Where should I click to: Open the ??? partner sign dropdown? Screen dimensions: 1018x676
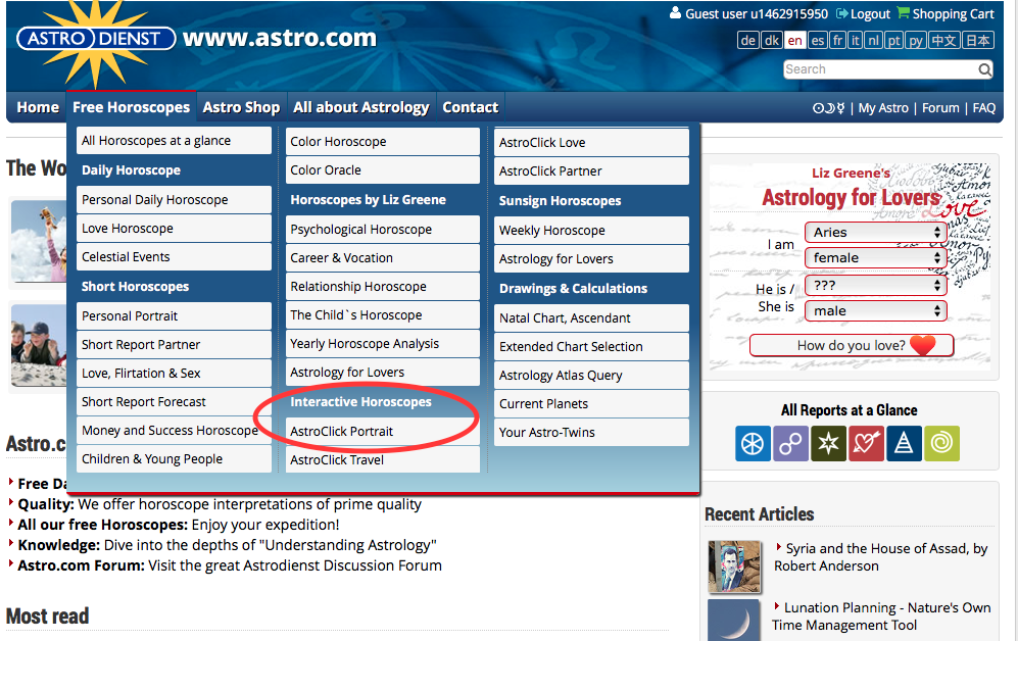pyautogui.click(x=875, y=285)
